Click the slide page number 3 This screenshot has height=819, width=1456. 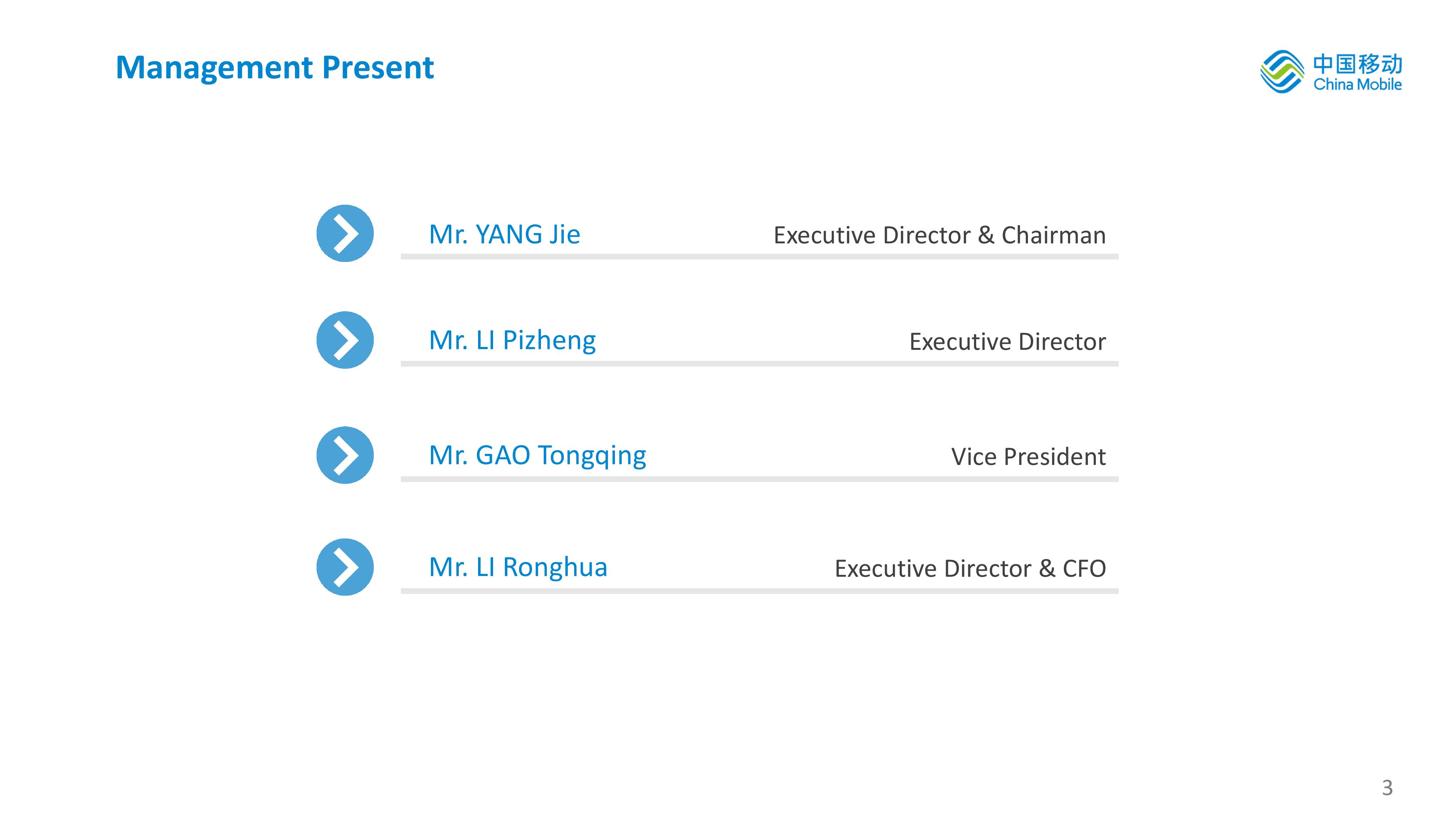tap(1387, 787)
